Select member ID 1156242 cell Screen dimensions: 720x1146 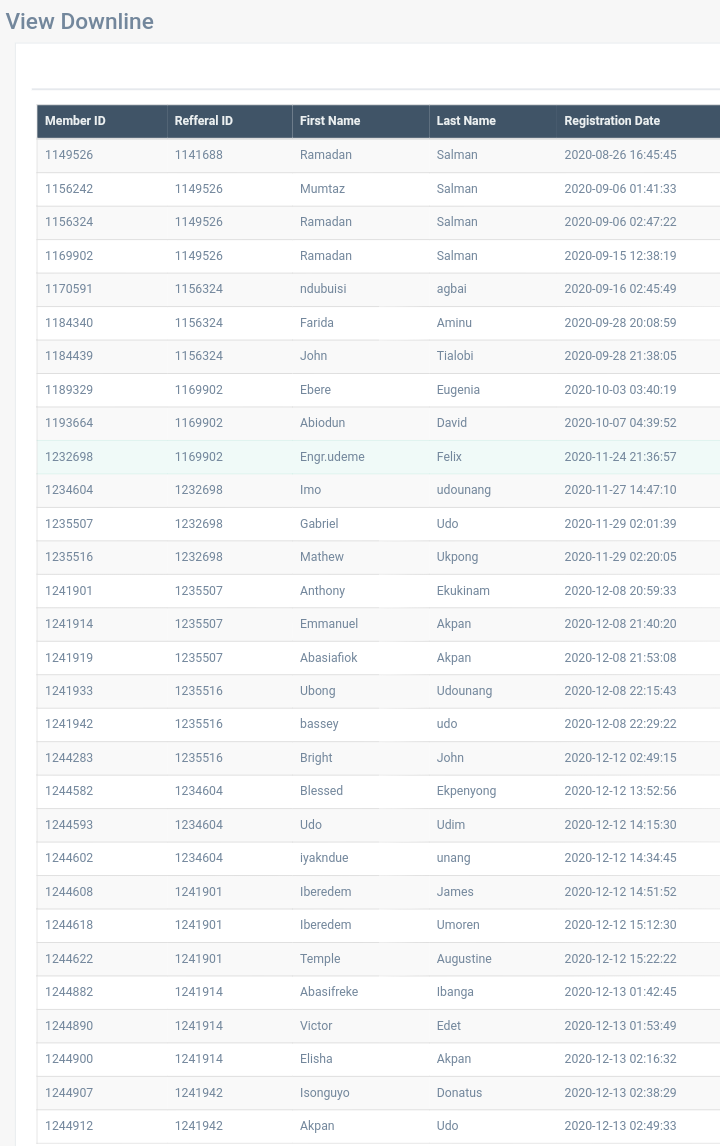[69, 189]
